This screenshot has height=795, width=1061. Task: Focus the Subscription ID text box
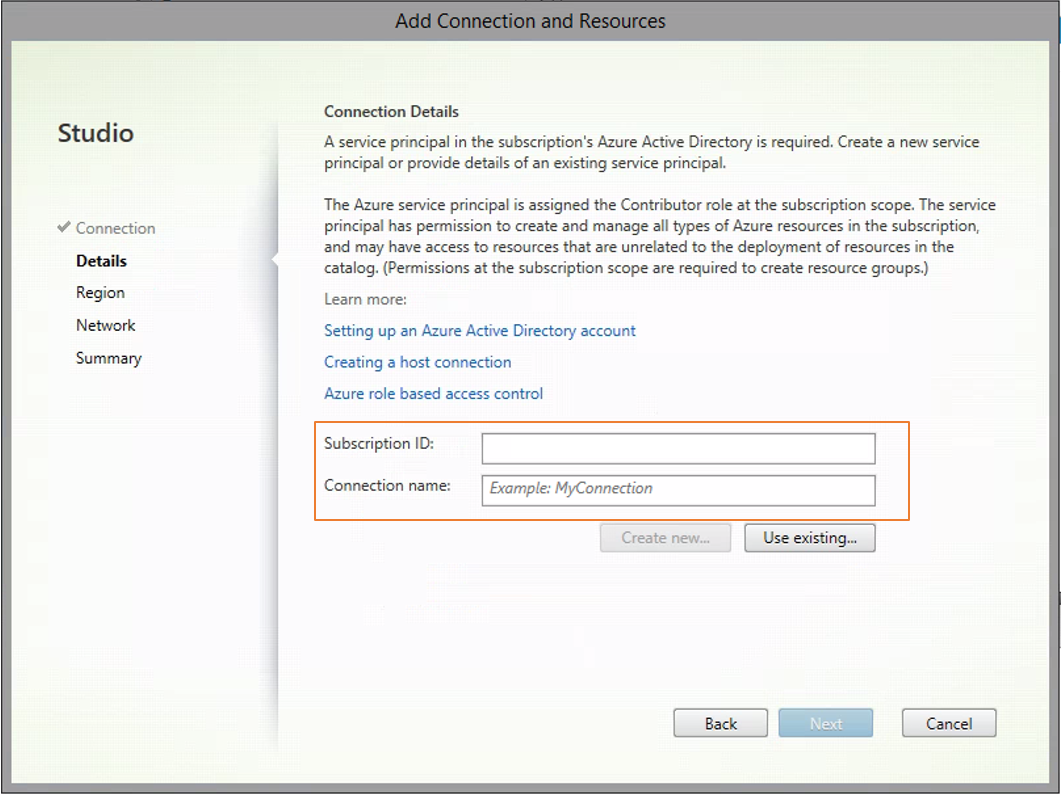click(x=678, y=449)
